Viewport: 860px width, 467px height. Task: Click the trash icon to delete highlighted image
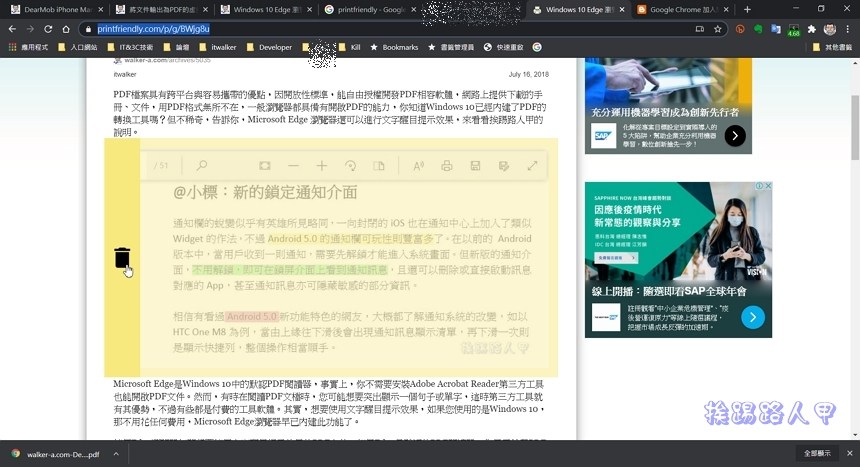point(122,258)
